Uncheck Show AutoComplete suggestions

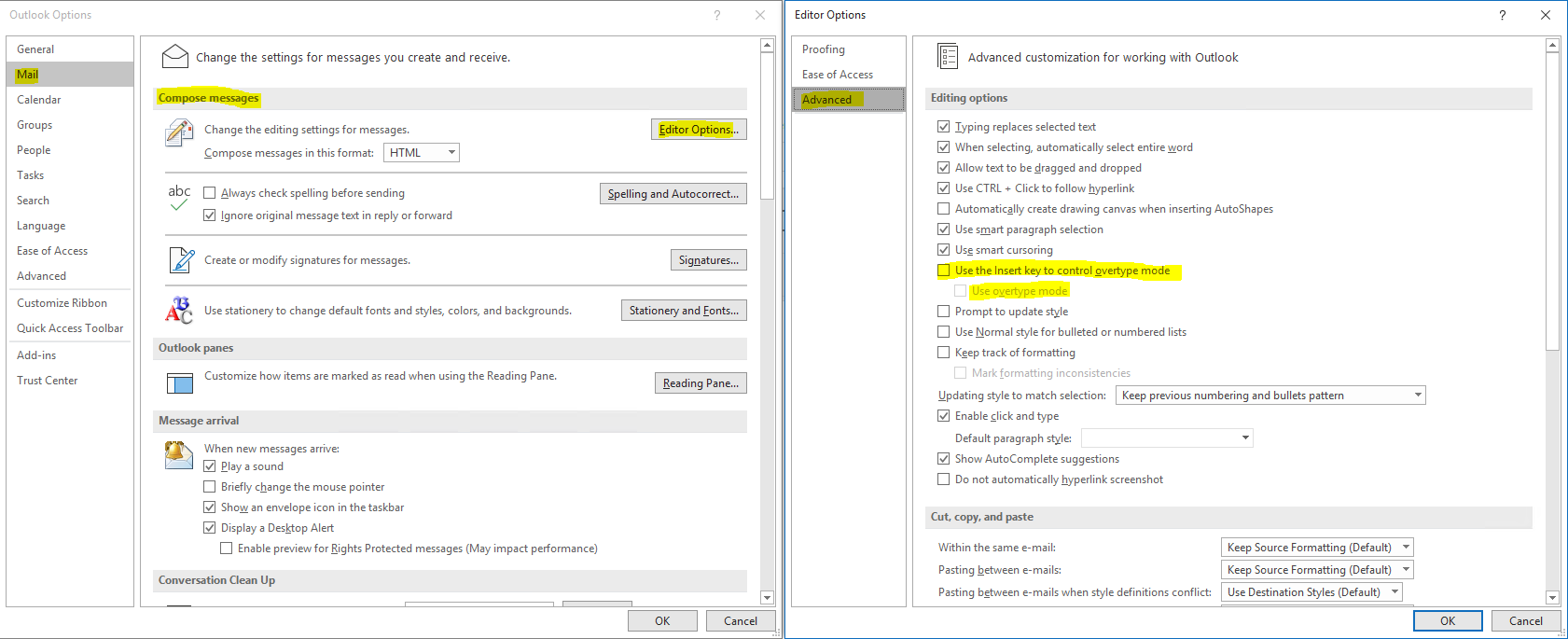tap(944, 459)
